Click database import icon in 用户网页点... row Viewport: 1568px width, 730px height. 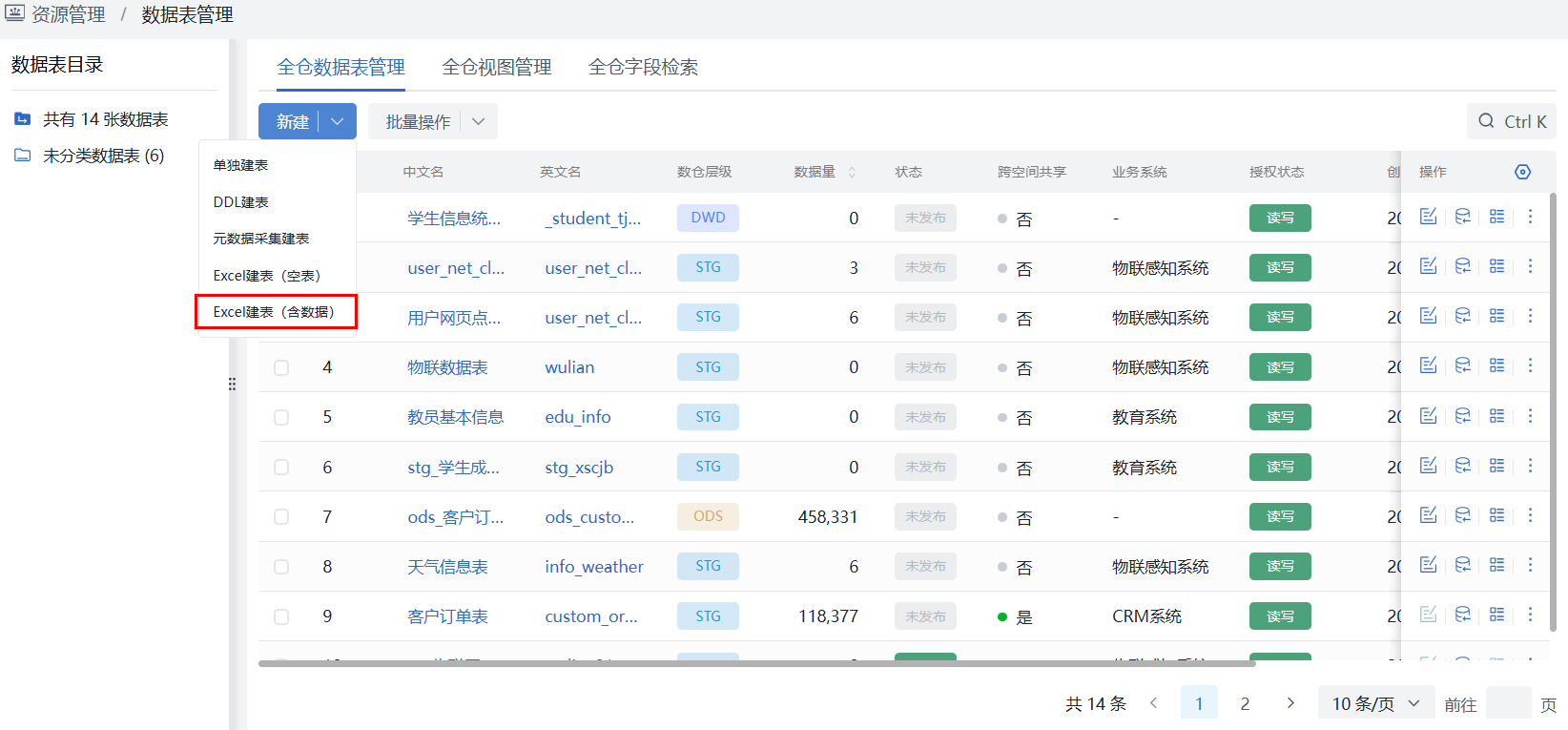pos(1462,316)
